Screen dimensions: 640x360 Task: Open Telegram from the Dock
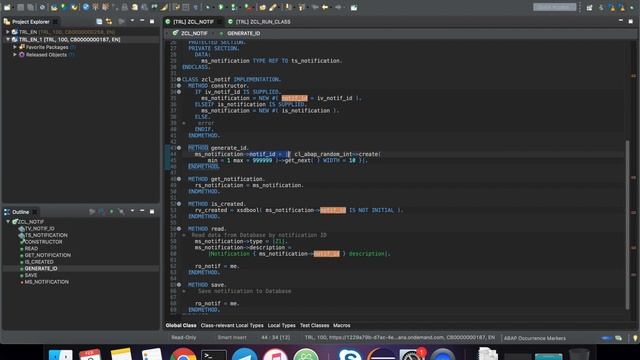[244, 354]
